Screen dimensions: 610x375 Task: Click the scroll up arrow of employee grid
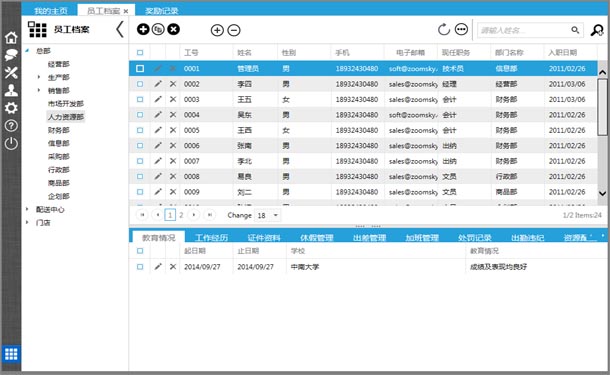602,72
